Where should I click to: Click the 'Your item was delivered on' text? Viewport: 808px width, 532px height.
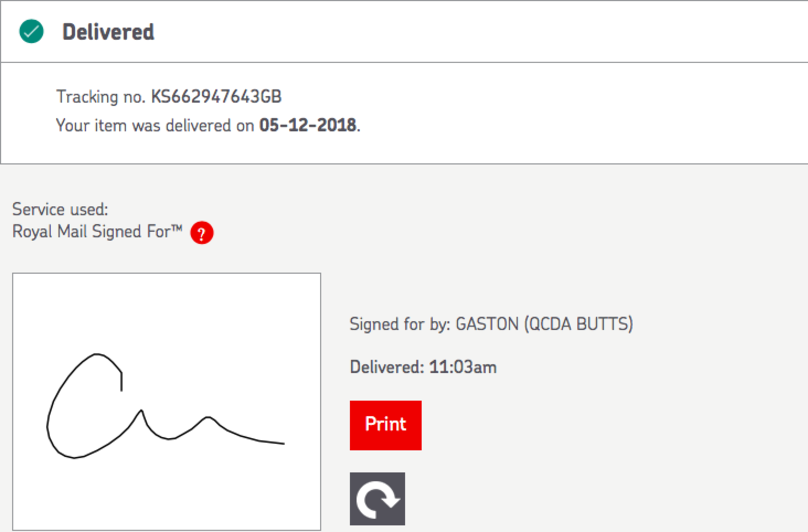(155, 125)
